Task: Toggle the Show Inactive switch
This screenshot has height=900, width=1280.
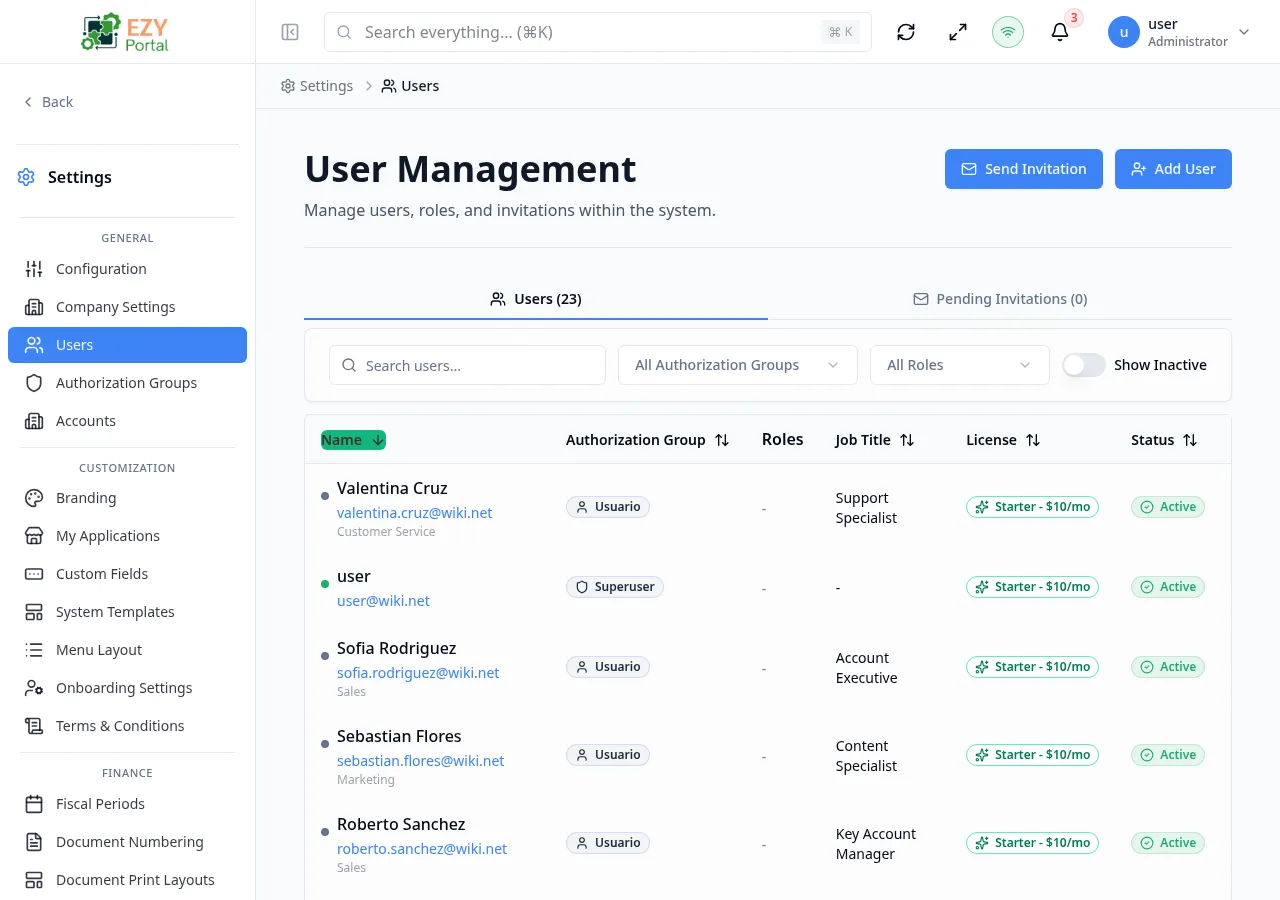Action: coord(1084,365)
